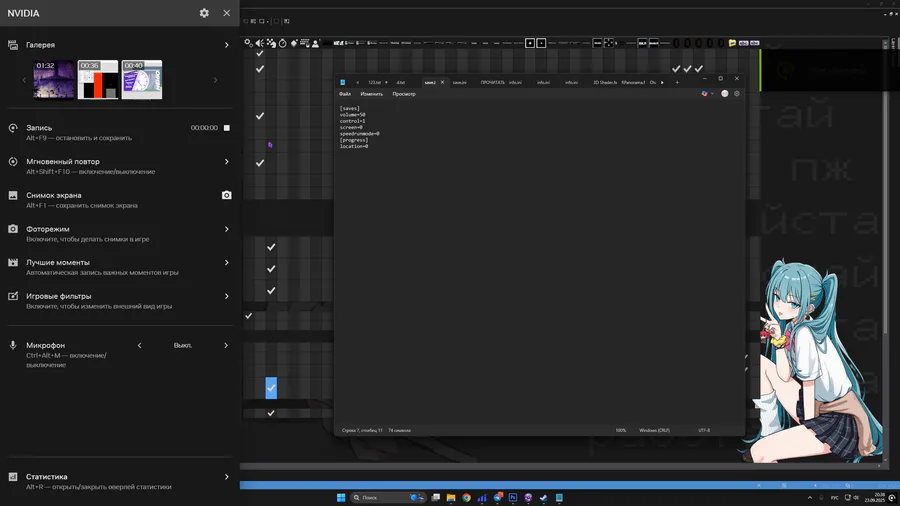Open Steam from the taskbar
900x506 pixels.
[543, 497]
